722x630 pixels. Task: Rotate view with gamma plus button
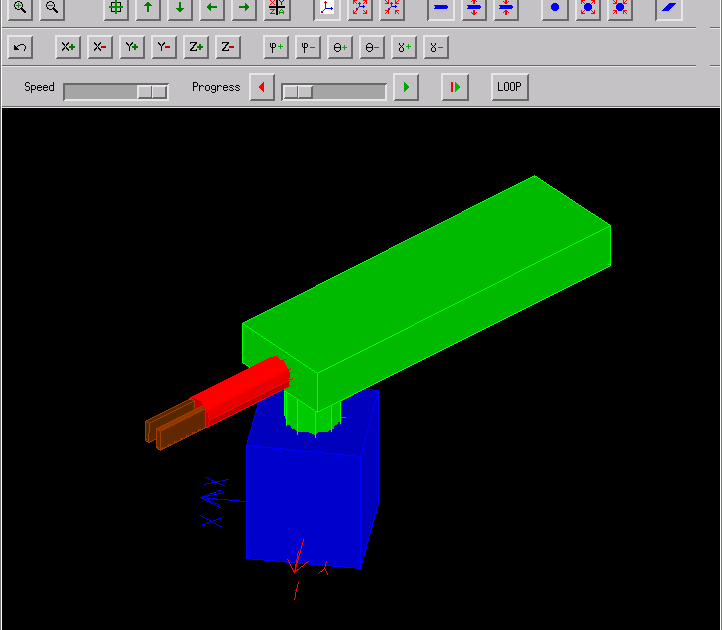404,47
